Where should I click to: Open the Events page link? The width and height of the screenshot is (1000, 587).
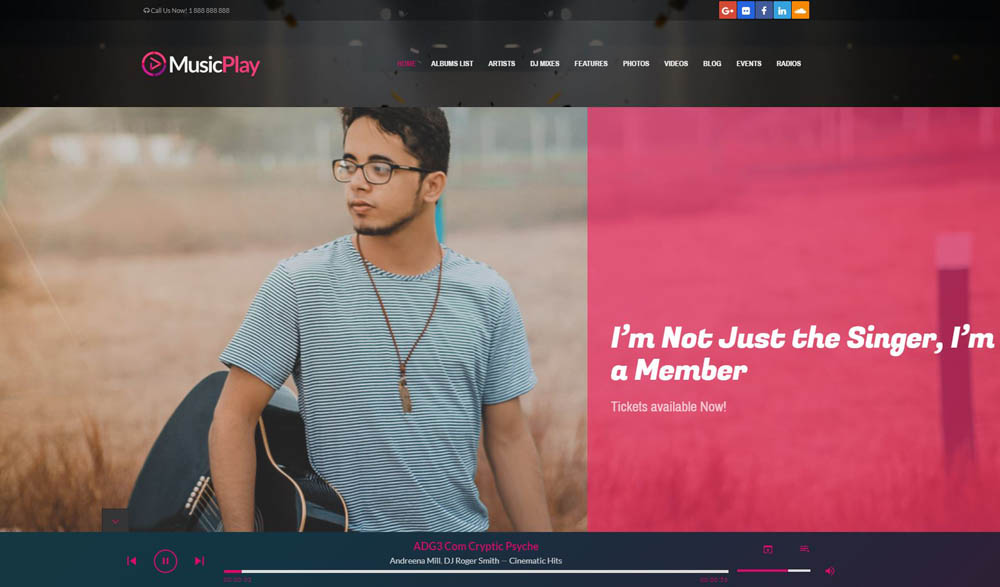pos(749,64)
